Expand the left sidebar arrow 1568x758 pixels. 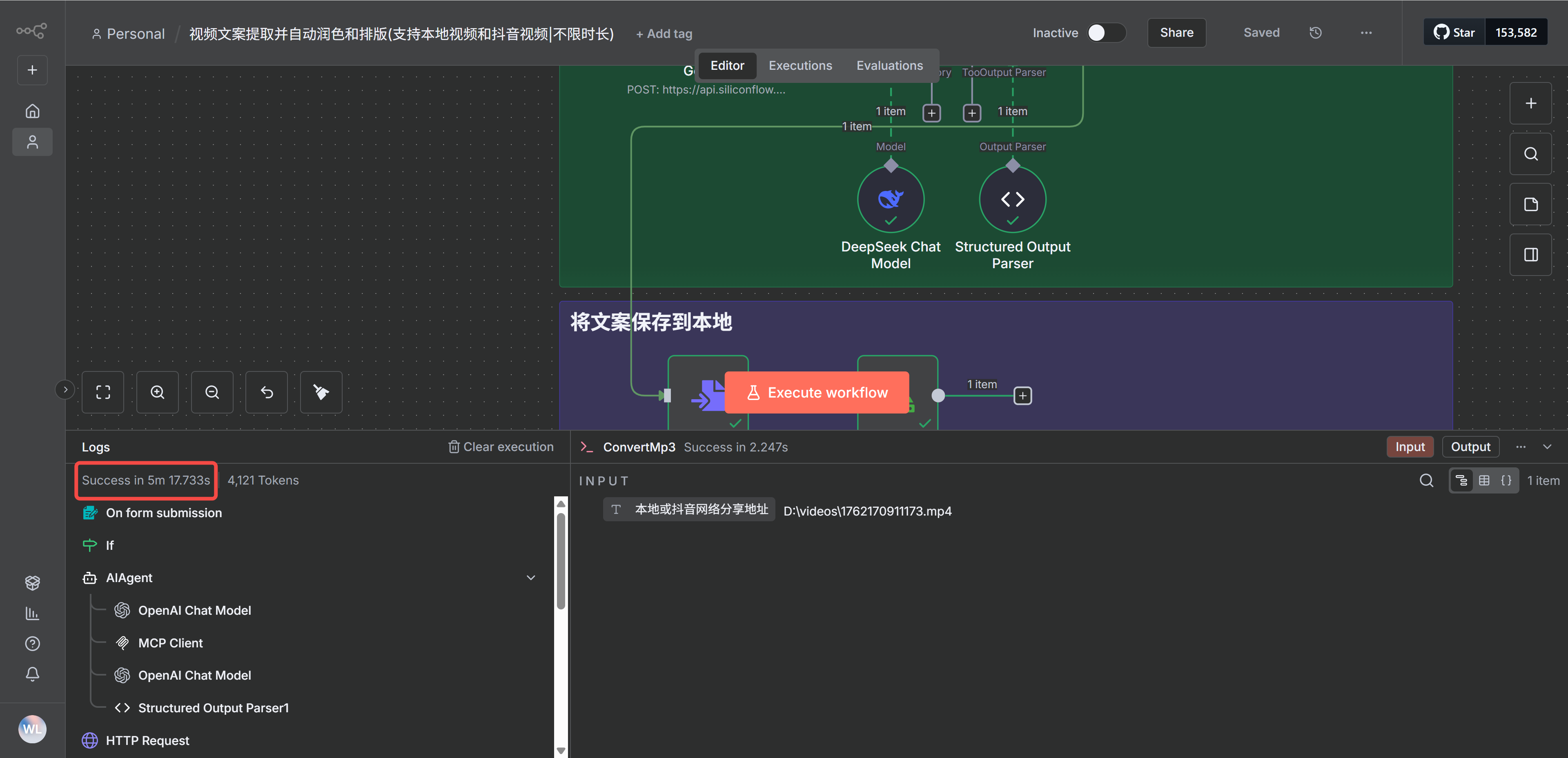tap(65, 389)
